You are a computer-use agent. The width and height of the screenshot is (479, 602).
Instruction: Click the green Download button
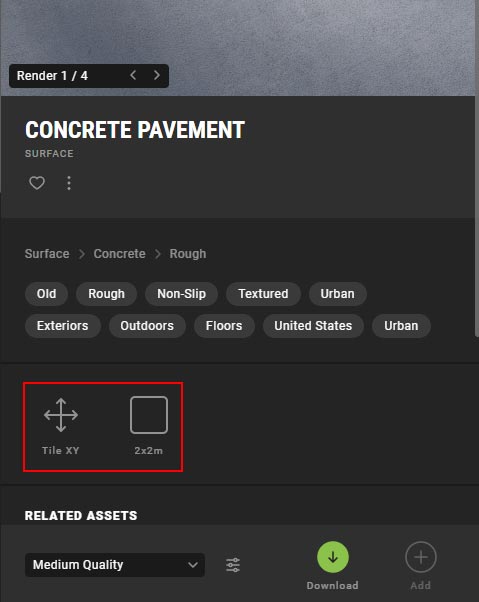point(333,557)
